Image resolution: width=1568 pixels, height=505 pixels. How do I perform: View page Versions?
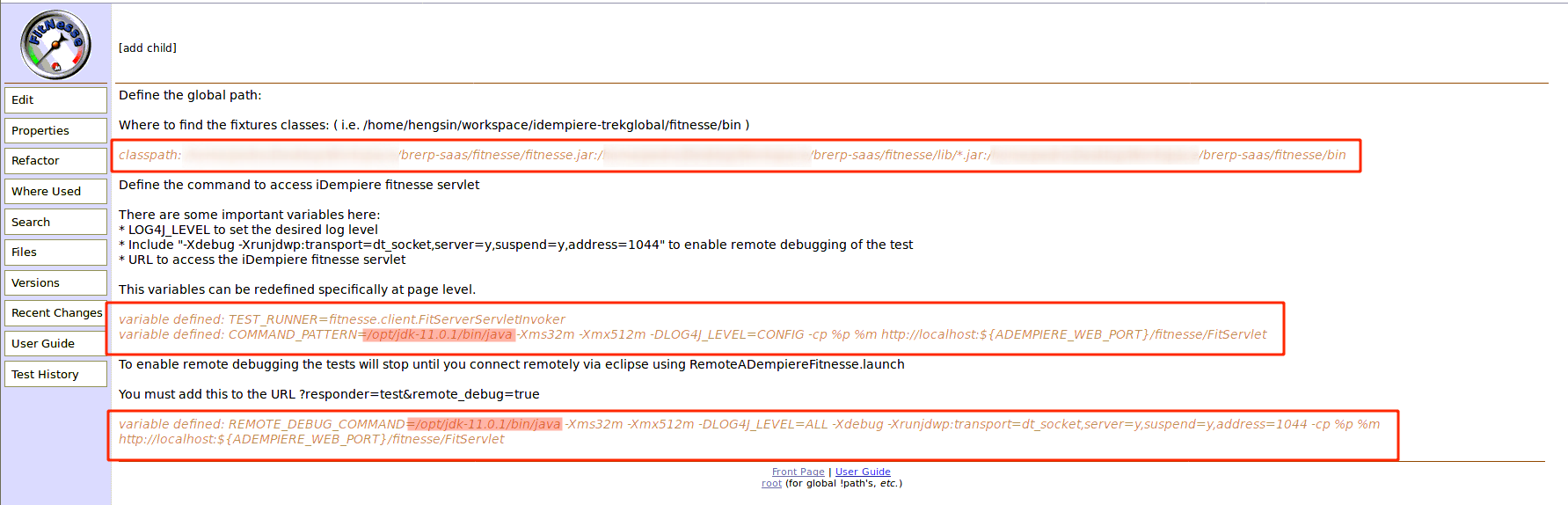[55, 282]
